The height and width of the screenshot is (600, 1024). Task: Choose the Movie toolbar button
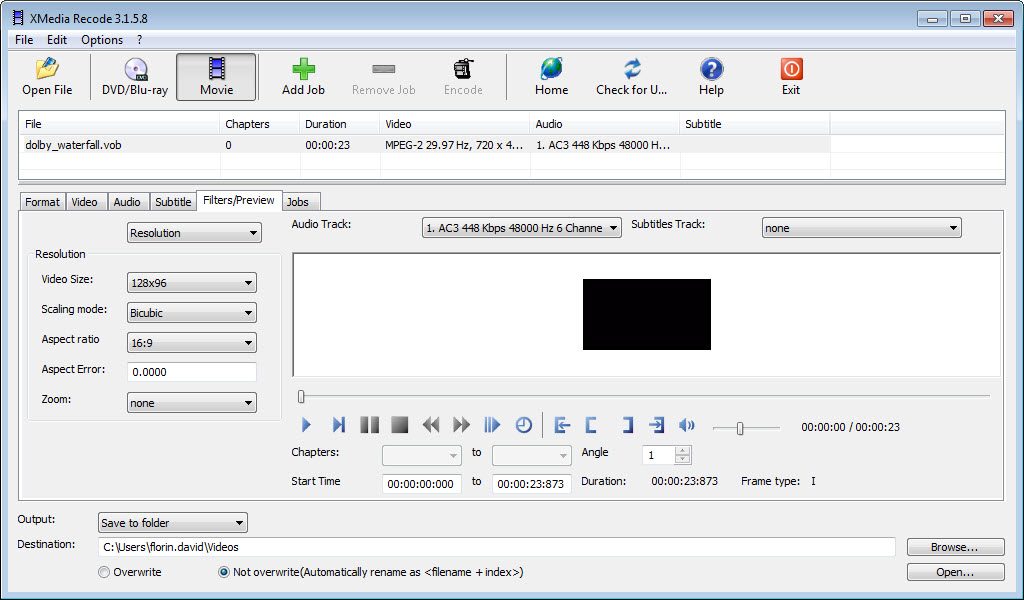pyautogui.click(x=216, y=77)
